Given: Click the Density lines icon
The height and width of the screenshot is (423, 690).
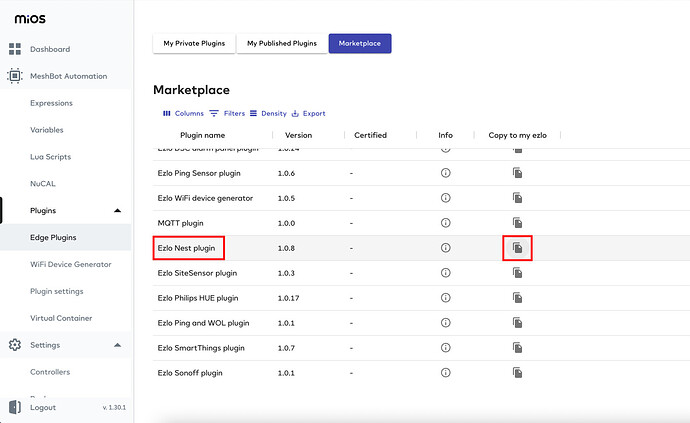Looking at the screenshot, I should (253, 114).
